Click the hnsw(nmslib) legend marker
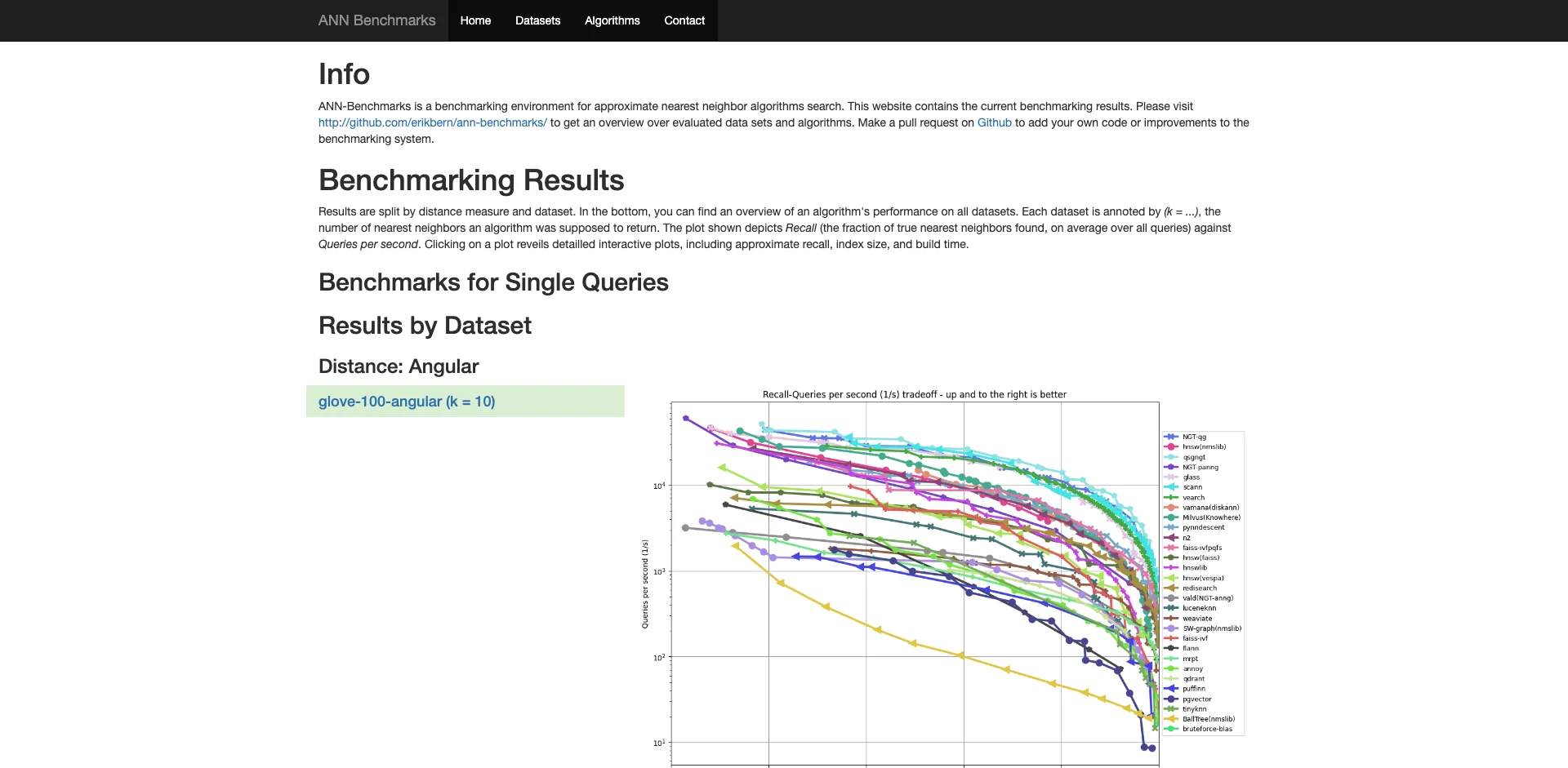 click(1170, 447)
